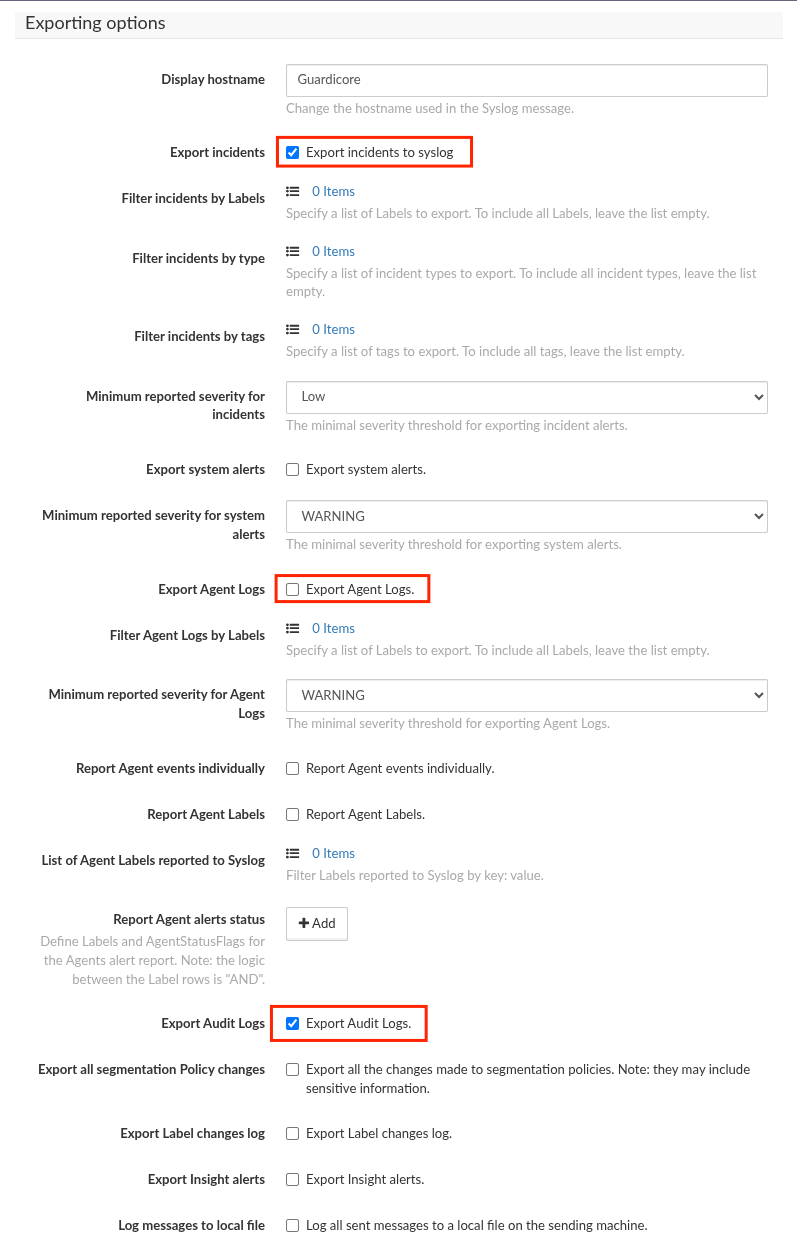Open Minimum reported severity for incidents dropdown
Screen dimensions: 797x1241
coord(527,397)
